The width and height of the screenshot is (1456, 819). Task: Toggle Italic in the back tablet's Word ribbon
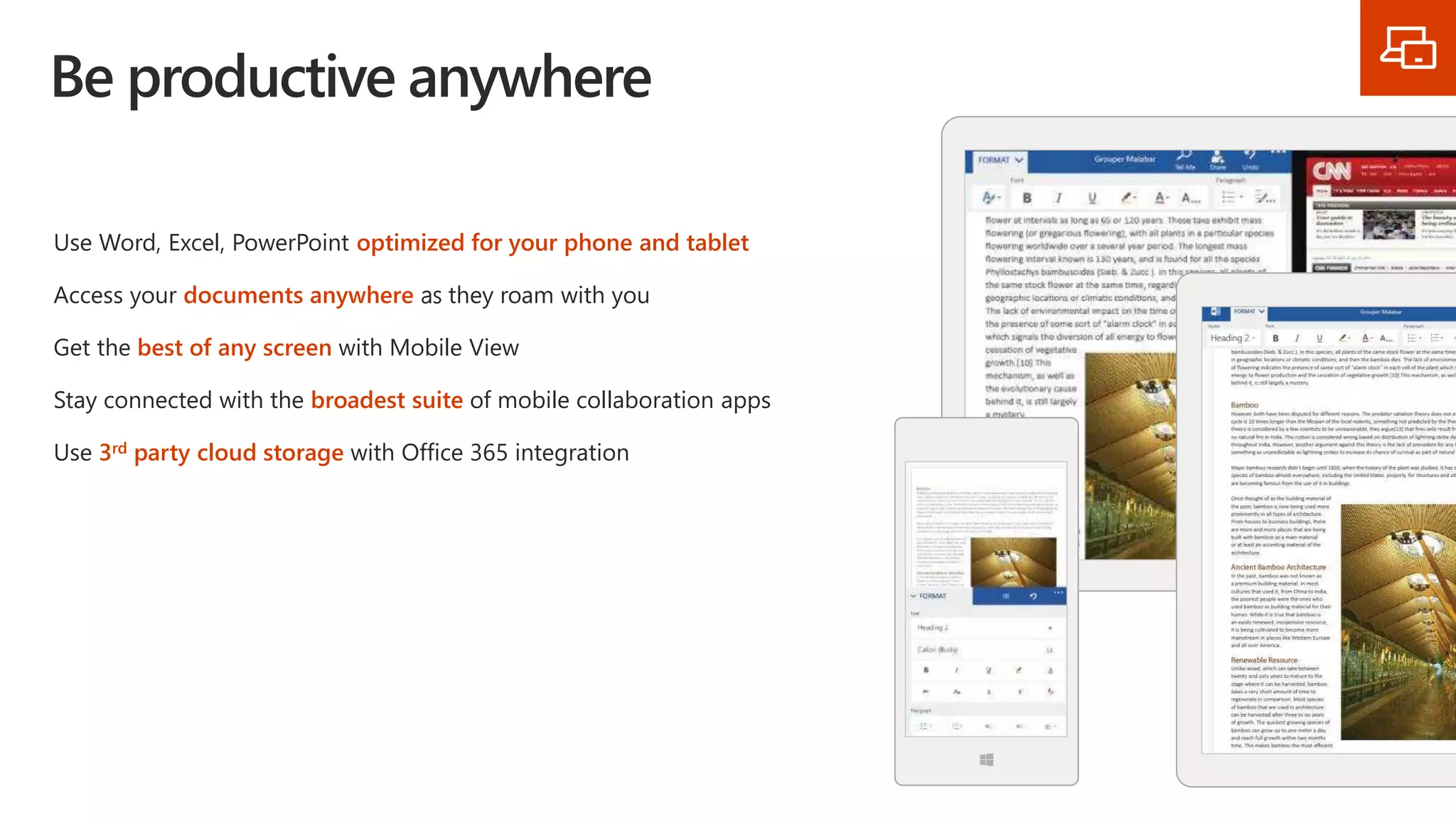coord(1058,198)
